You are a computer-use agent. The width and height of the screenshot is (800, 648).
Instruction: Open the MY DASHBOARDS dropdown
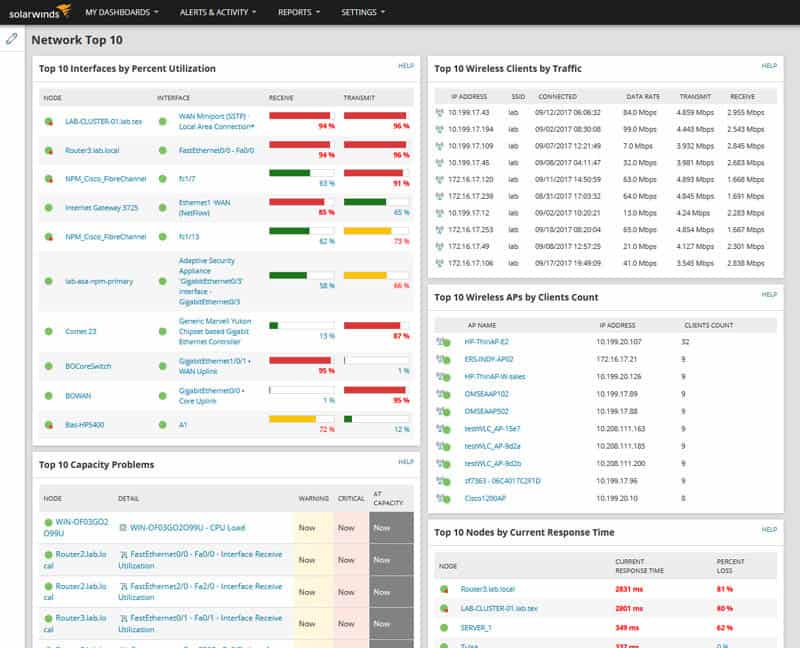point(118,13)
